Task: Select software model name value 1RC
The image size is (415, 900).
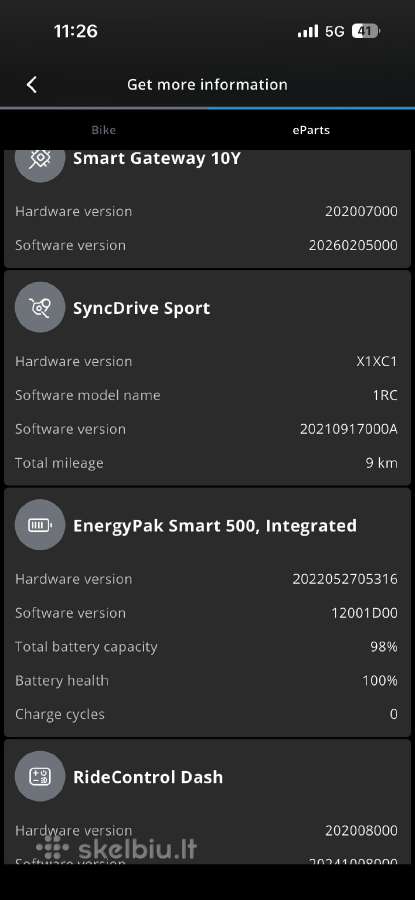Action: coord(385,395)
